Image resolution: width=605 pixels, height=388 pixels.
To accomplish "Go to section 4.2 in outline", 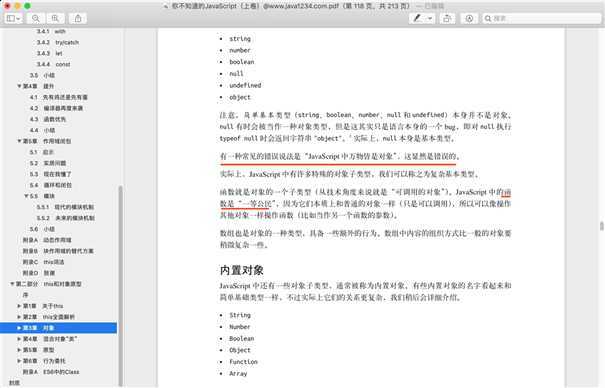I will (x=56, y=108).
